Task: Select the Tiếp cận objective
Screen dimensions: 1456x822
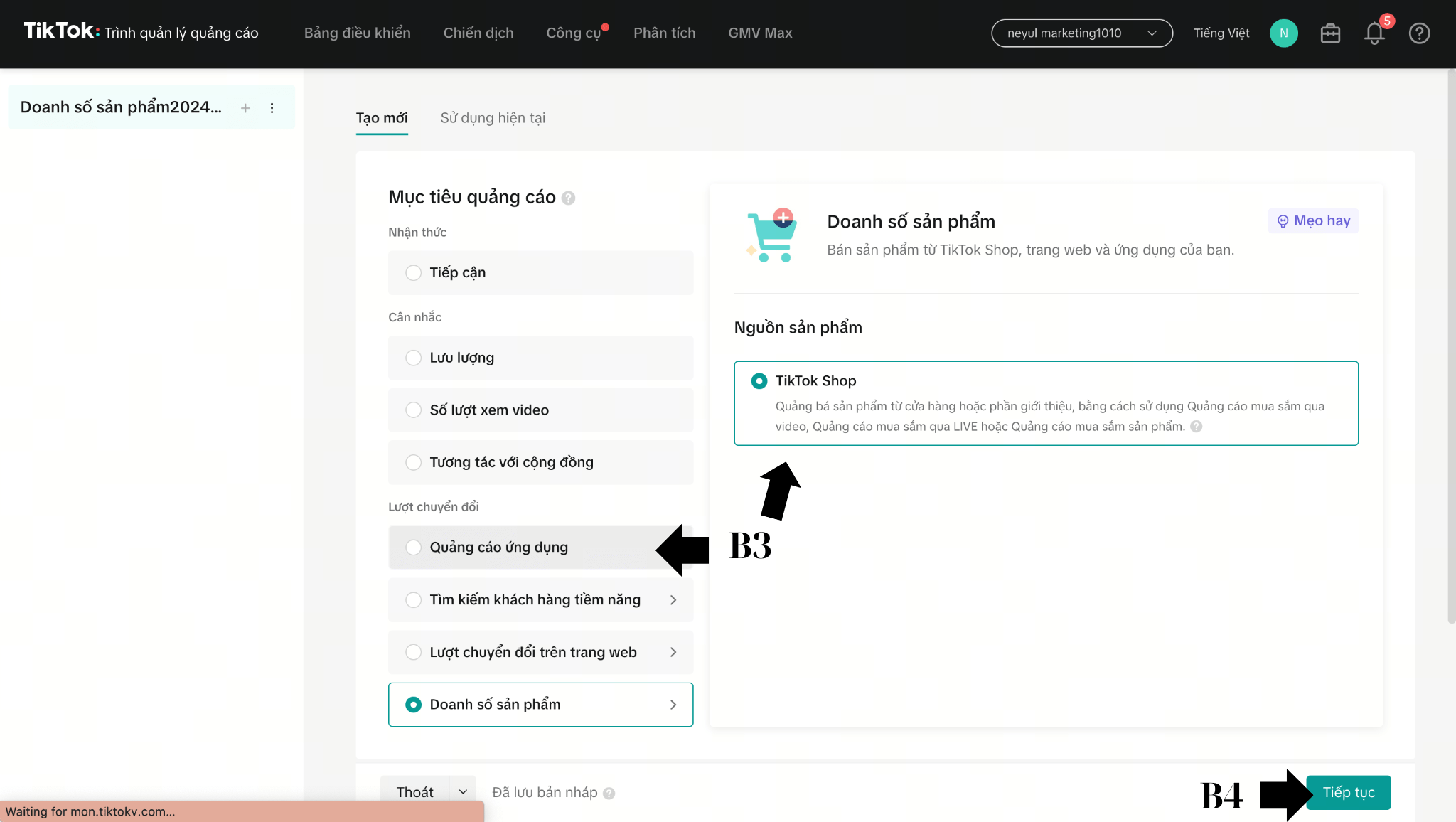Action: (x=540, y=272)
